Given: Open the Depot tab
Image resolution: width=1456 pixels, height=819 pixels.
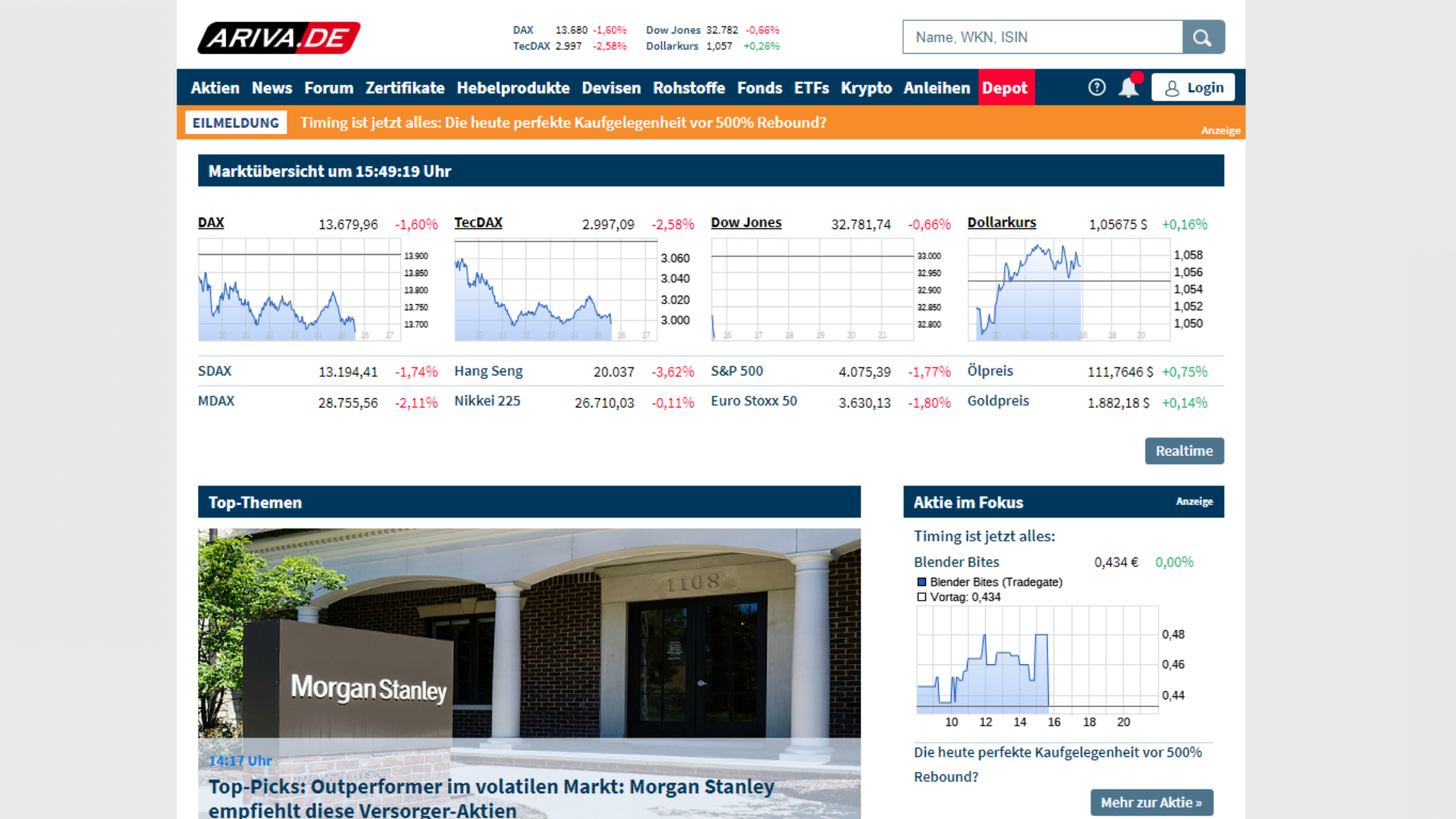Looking at the screenshot, I should coord(1005,88).
